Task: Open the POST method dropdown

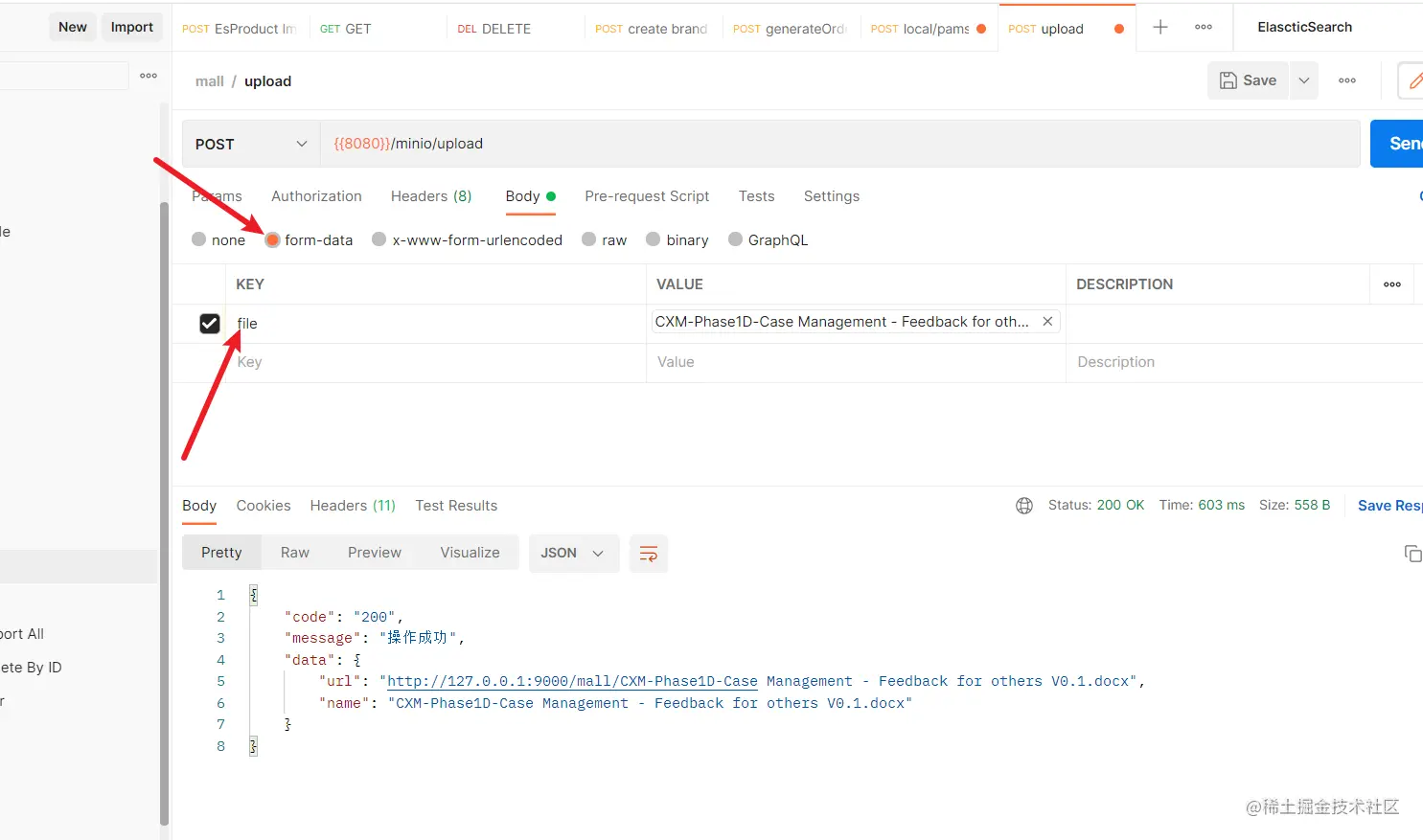Action: [251, 144]
